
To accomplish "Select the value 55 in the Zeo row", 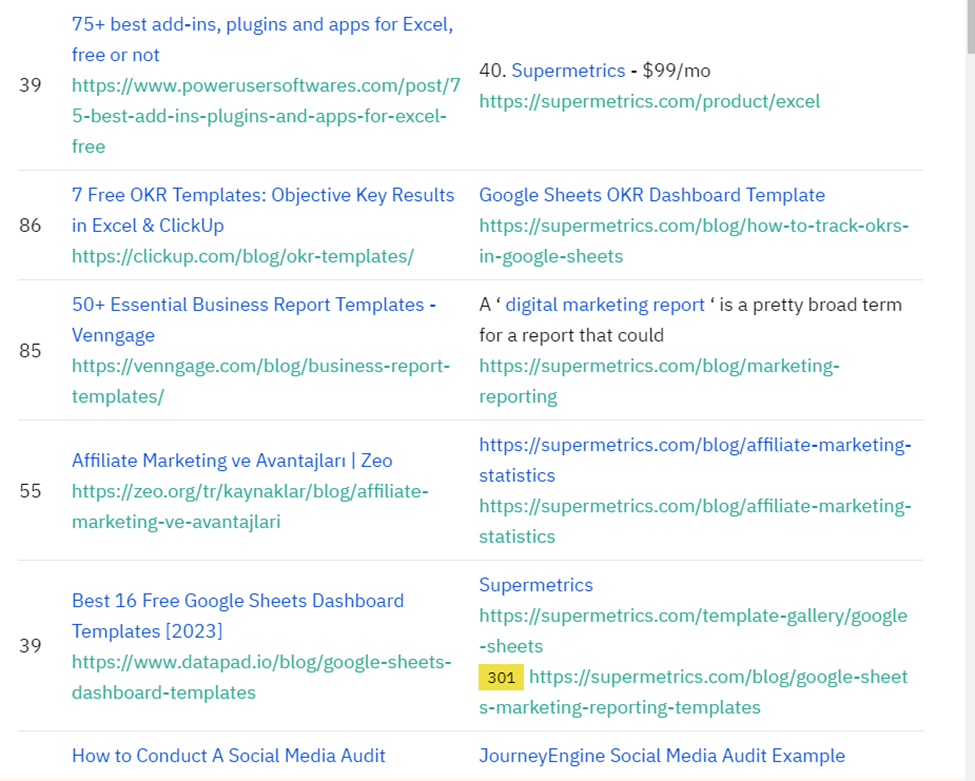I will pos(30,491).
